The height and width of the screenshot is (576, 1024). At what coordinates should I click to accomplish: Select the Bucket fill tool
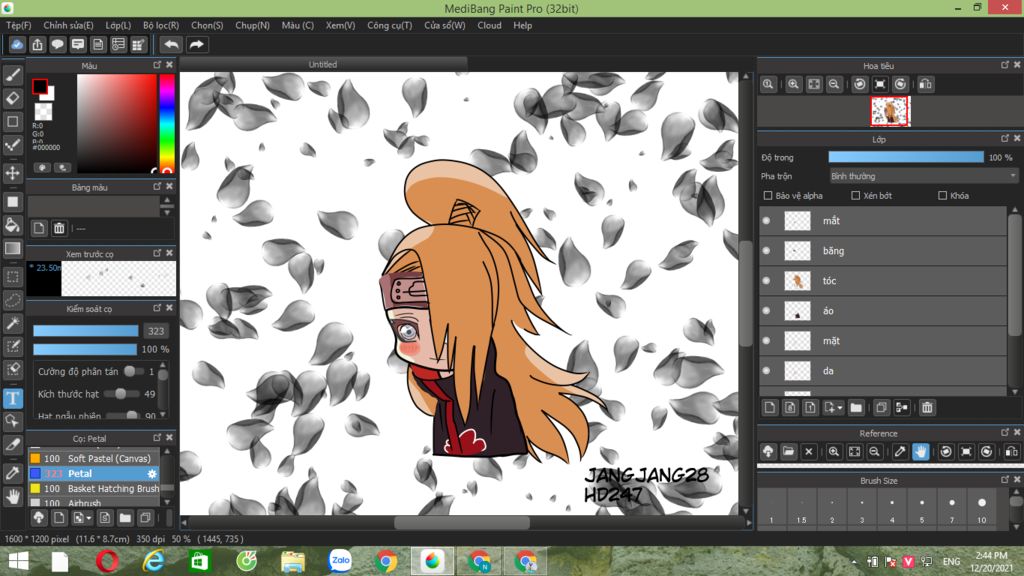12,225
